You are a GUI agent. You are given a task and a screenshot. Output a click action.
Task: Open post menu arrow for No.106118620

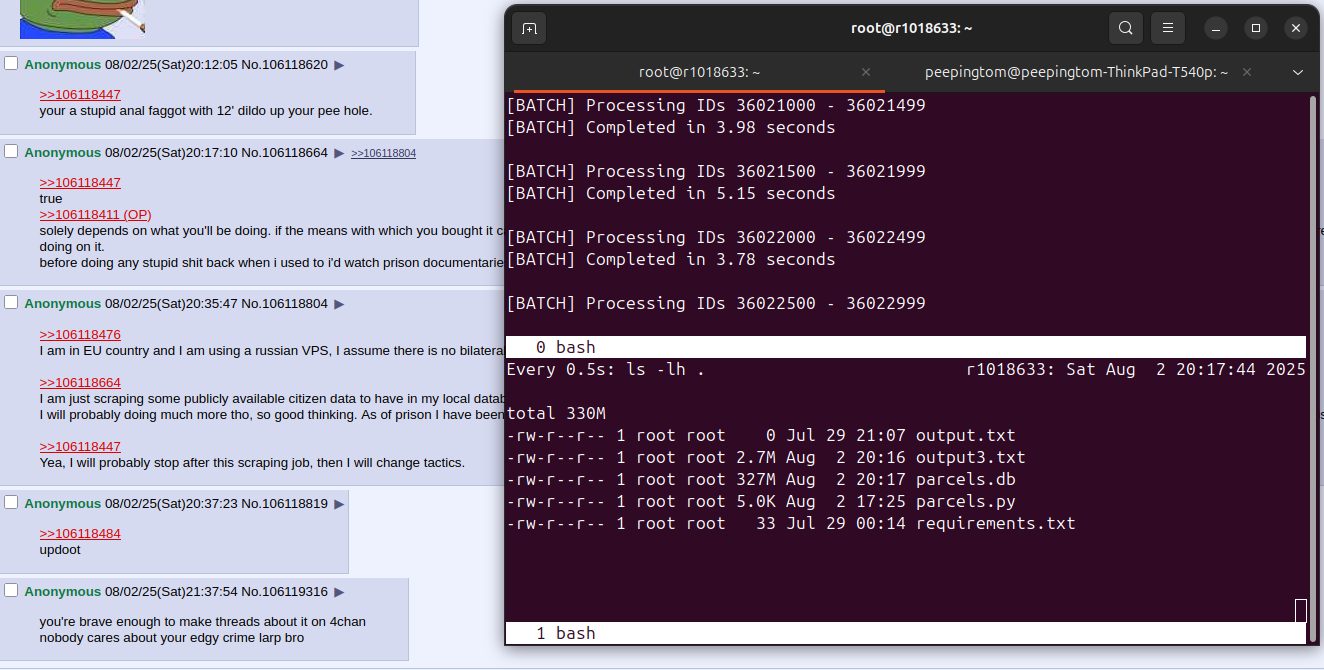[339, 65]
